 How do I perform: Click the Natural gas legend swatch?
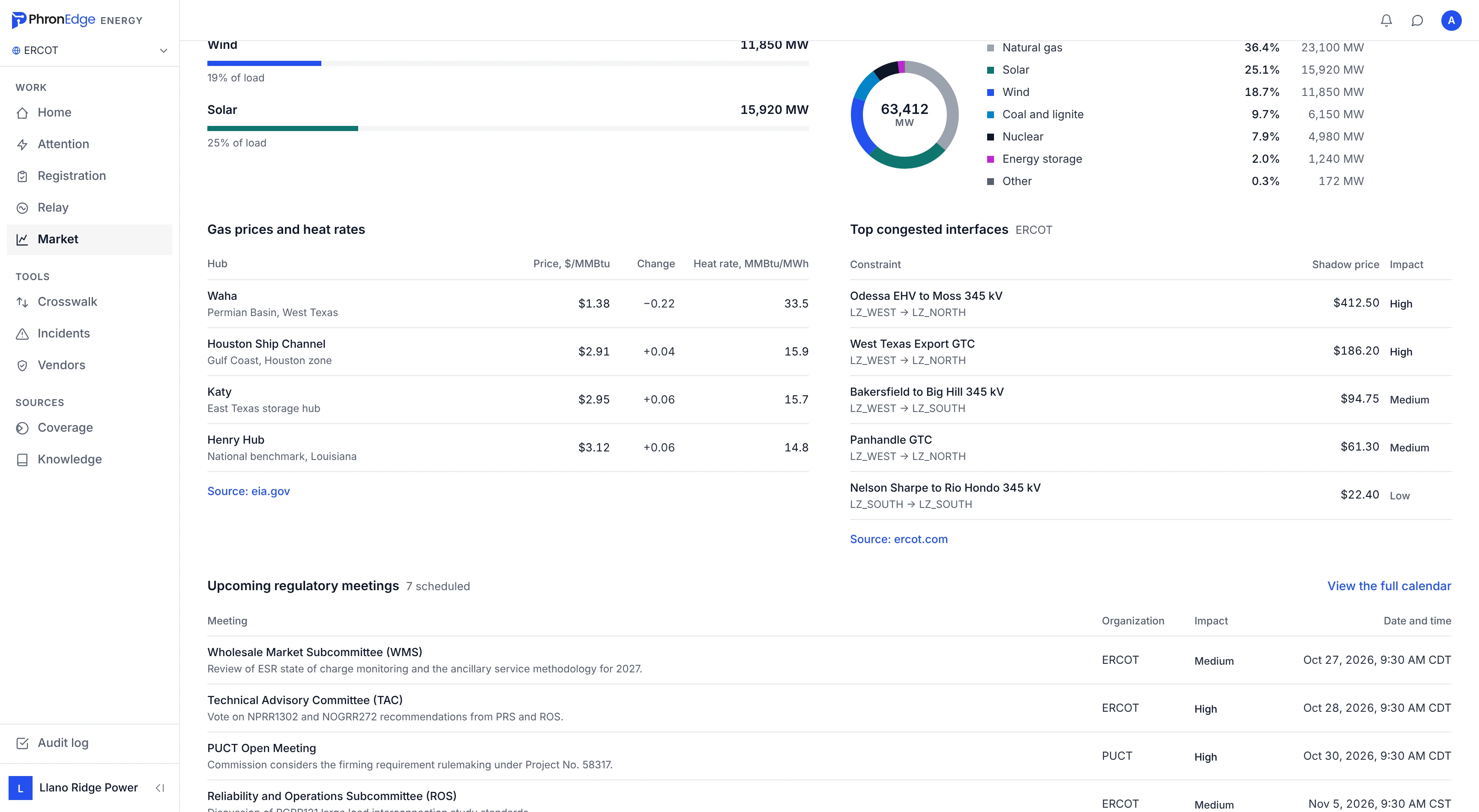[x=991, y=48]
